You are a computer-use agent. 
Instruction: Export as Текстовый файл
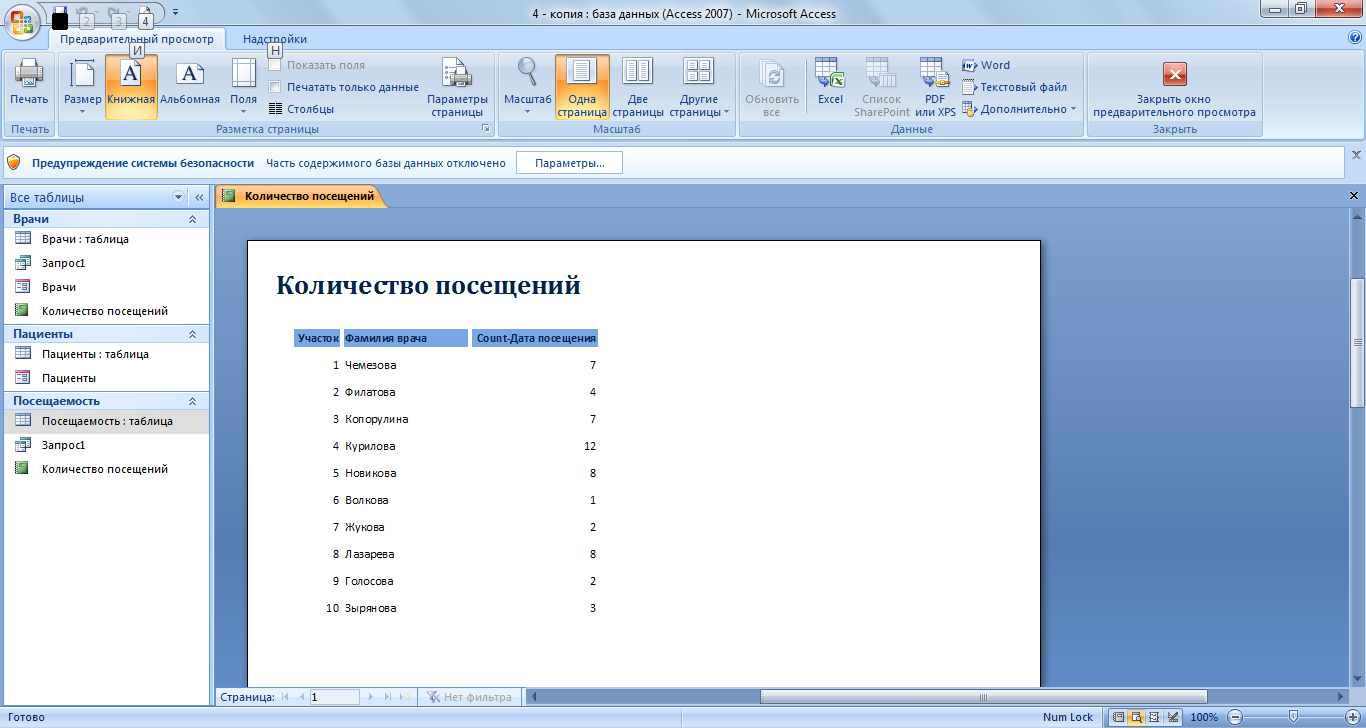coord(1014,87)
